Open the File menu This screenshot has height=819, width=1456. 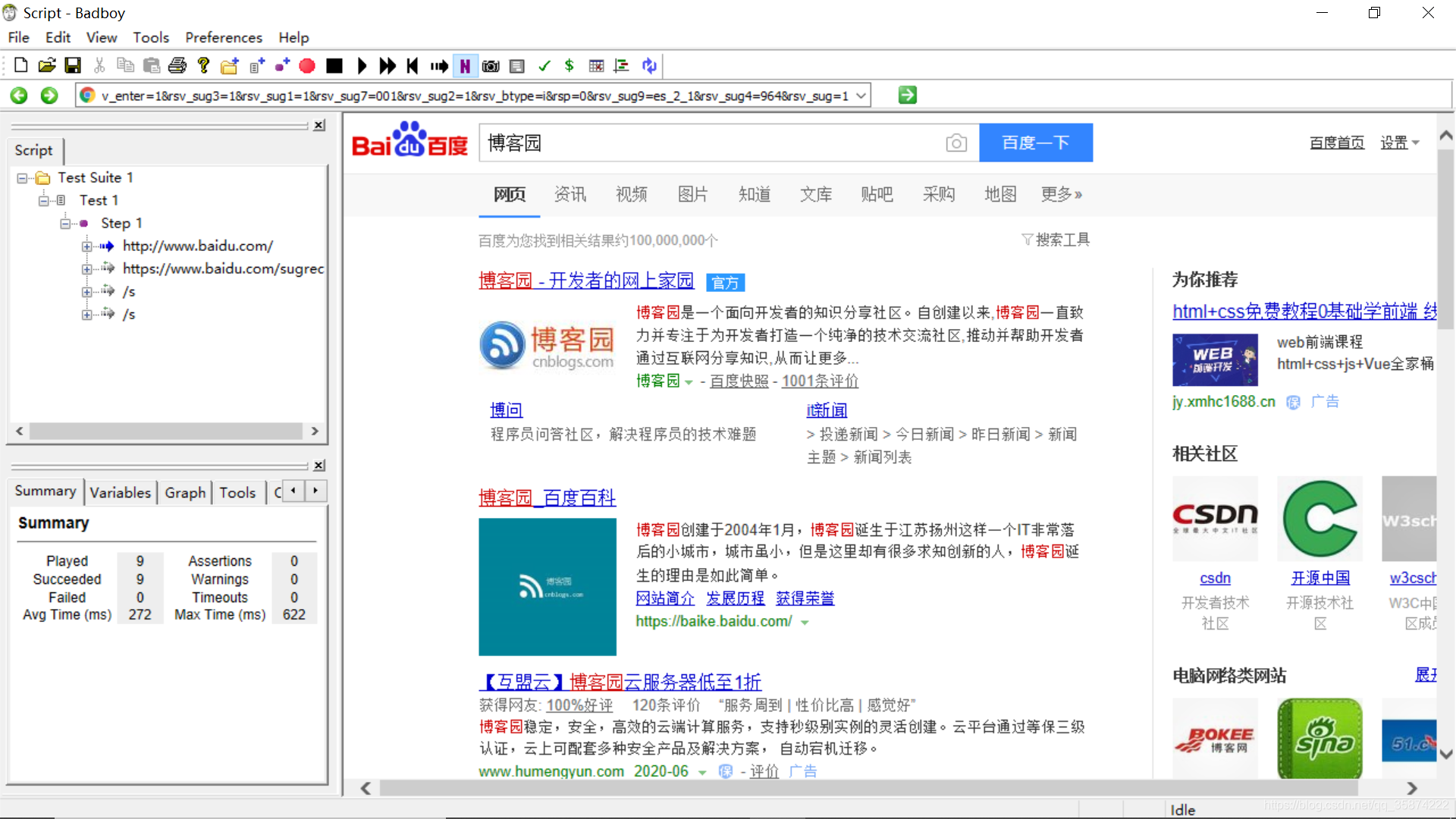(18, 37)
